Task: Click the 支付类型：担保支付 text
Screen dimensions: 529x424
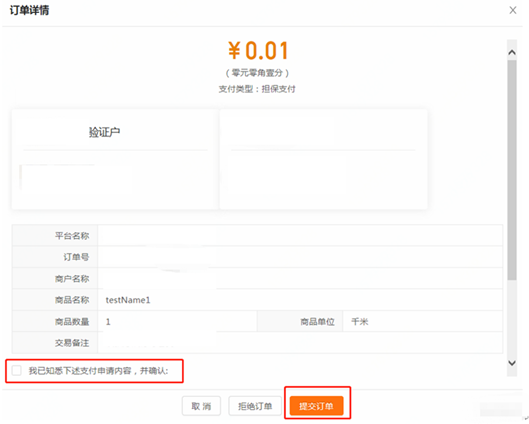Action: (257, 89)
